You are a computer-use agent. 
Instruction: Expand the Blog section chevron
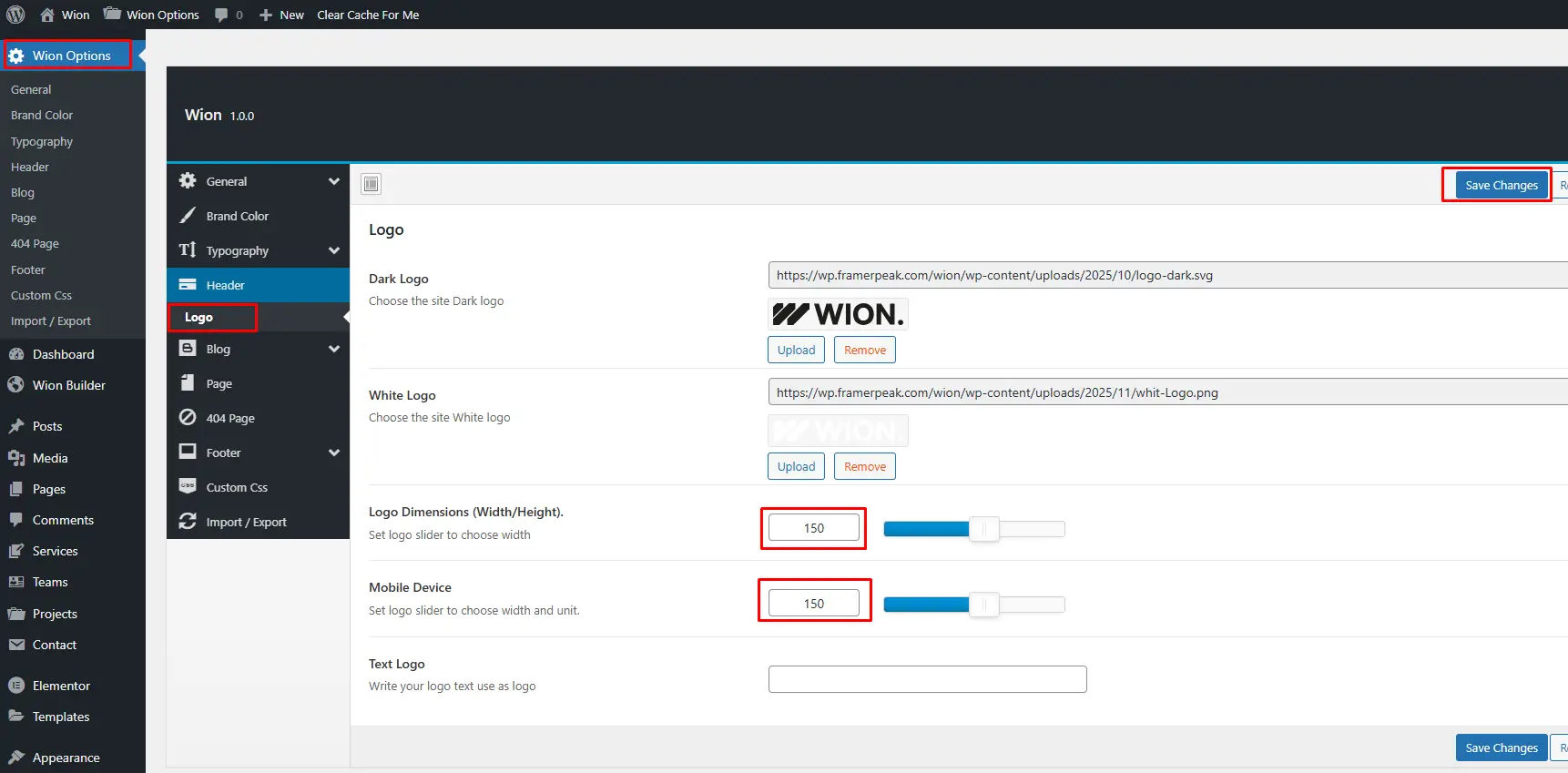[x=334, y=349]
